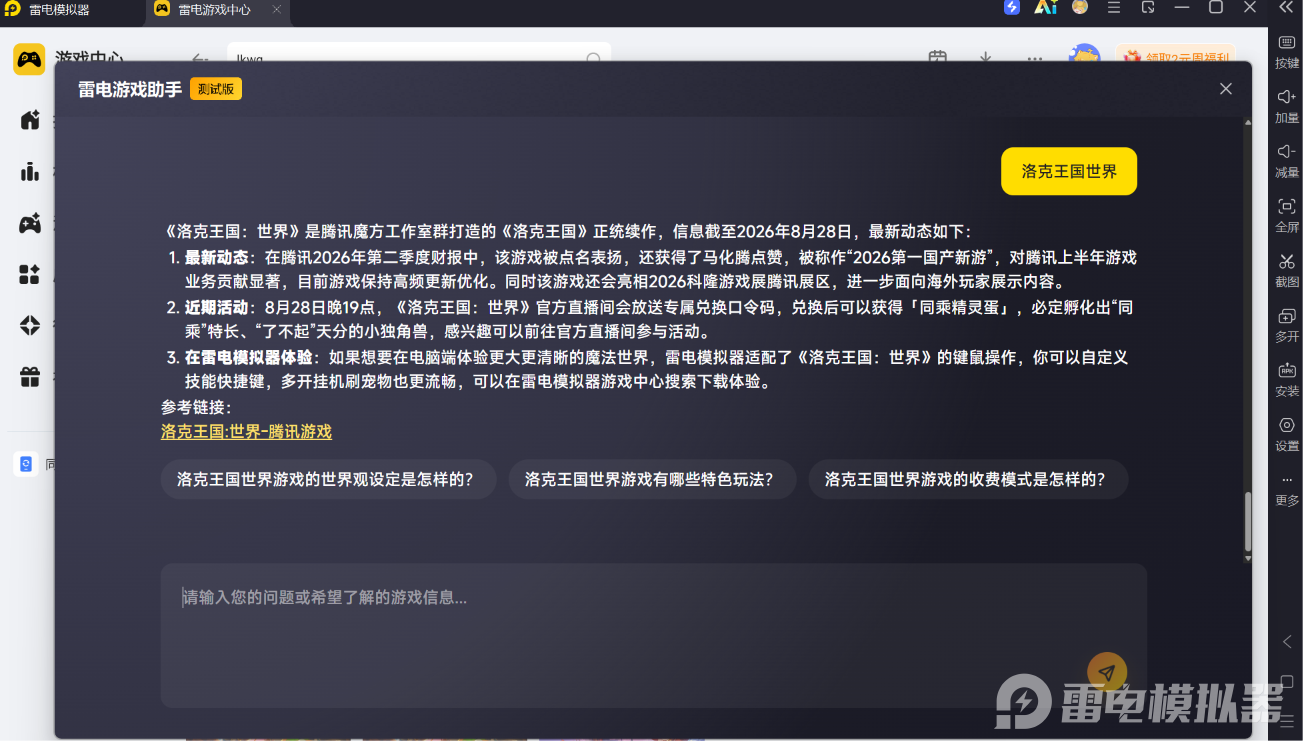The height and width of the screenshot is (741, 1303).
Task: Show 更多 tools in the right toolbar
Action: coord(1287,489)
